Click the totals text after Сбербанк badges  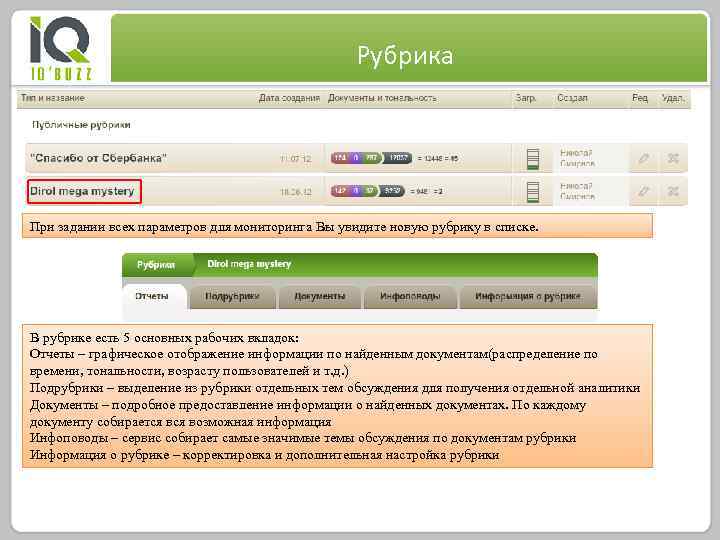point(438,158)
